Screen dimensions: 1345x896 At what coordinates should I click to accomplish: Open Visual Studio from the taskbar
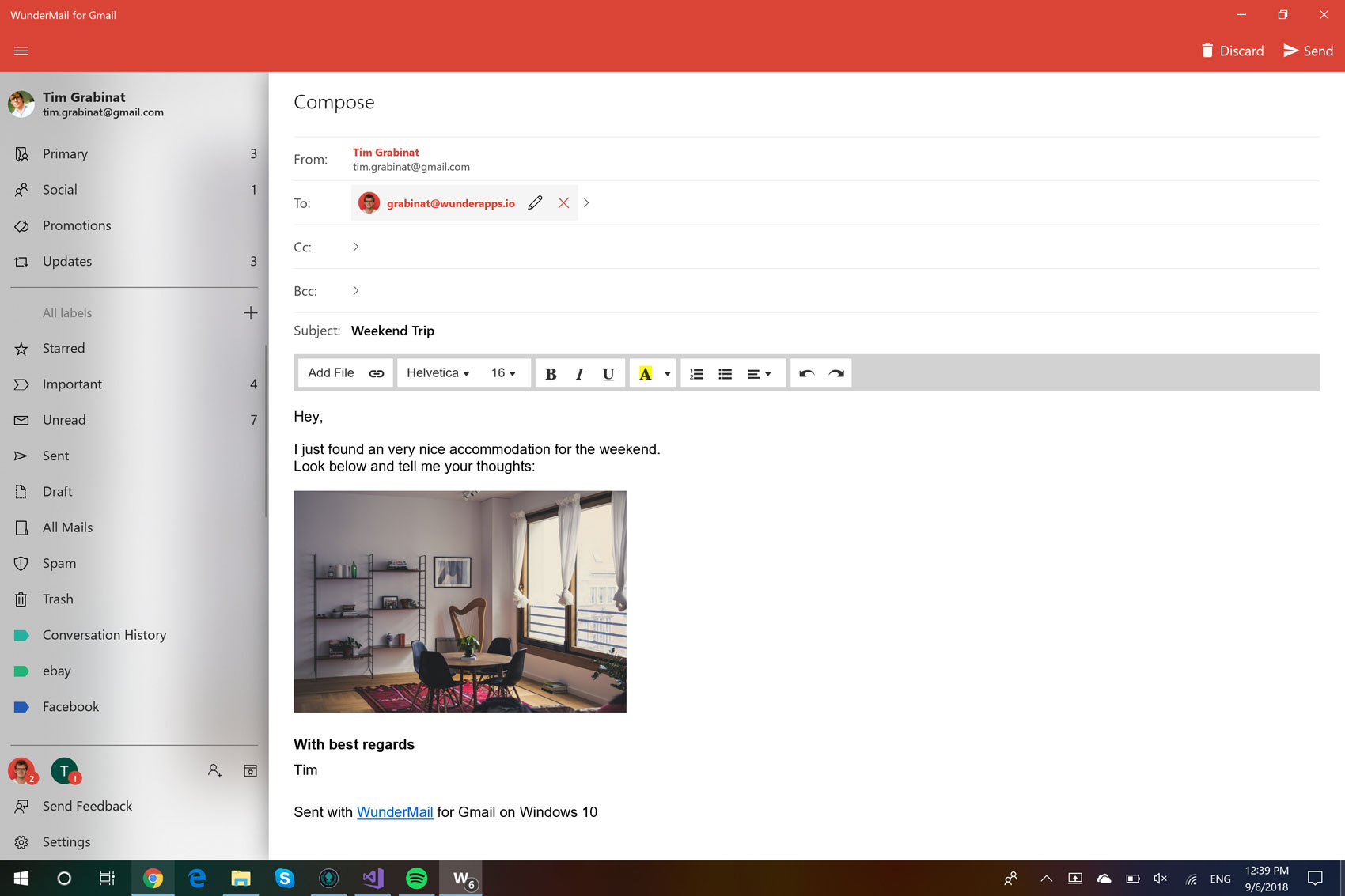click(x=373, y=879)
